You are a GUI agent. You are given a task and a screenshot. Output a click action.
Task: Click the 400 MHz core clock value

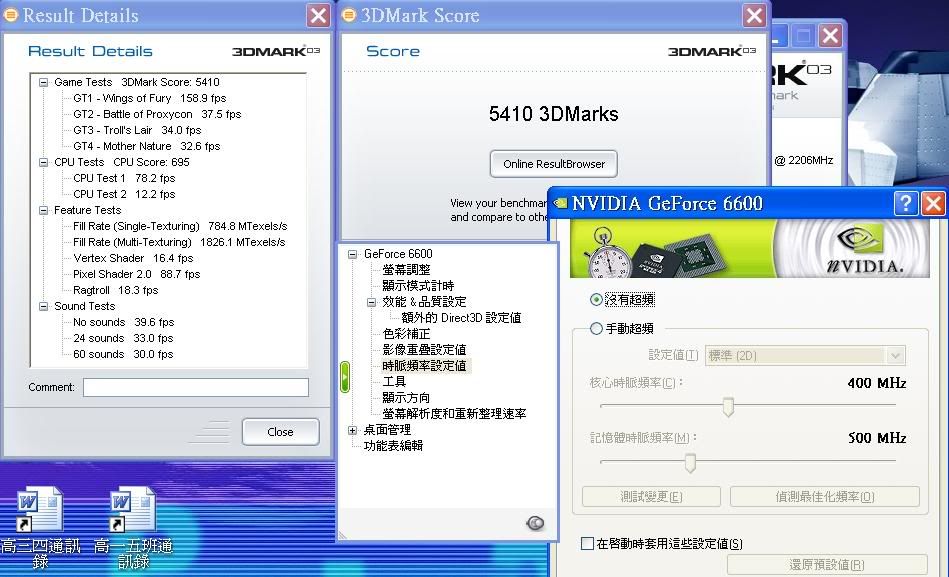(876, 383)
